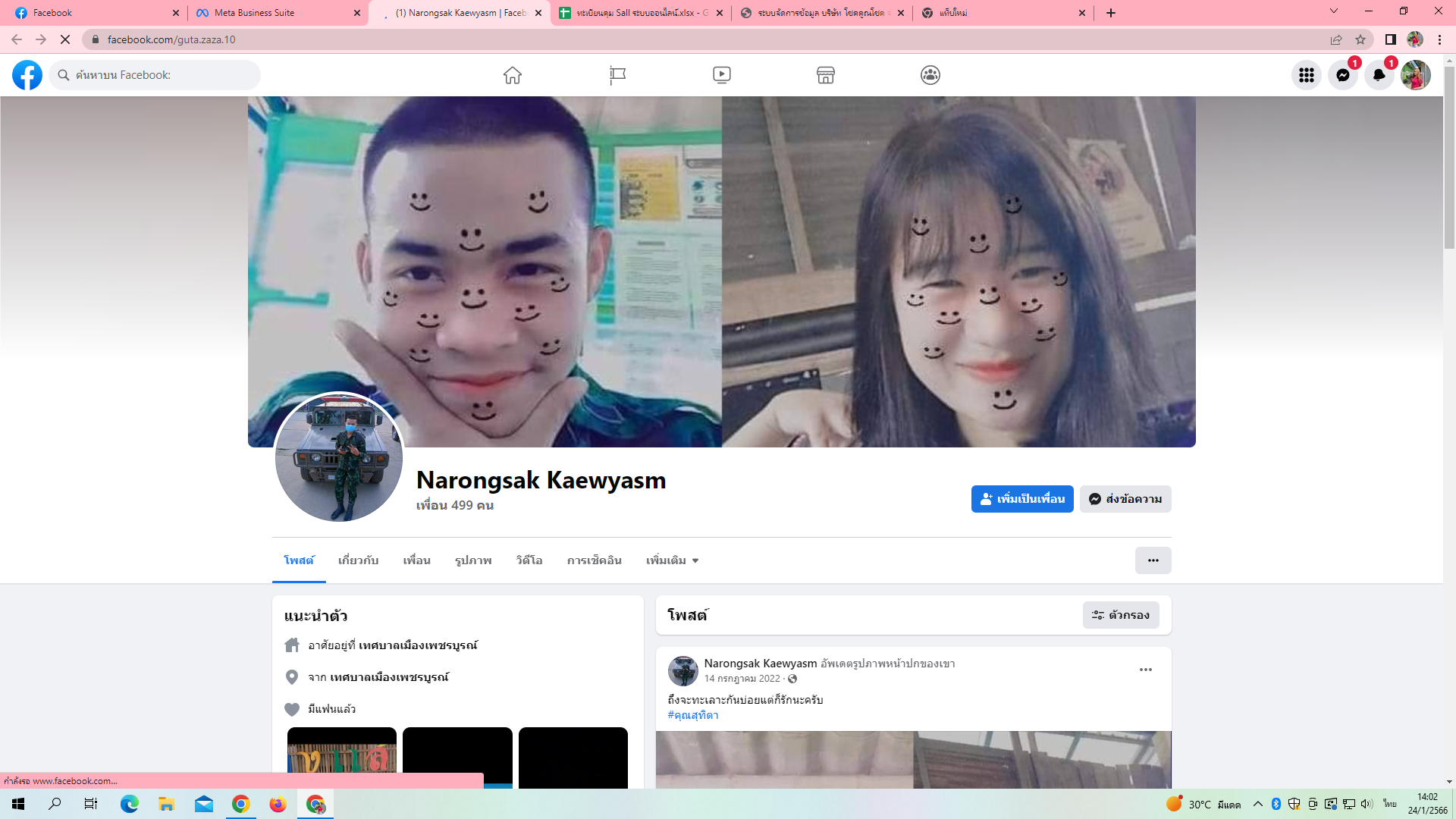Screen dimensions: 1456x819
Task: Click the Facebook logo
Action: pyautogui.click(x=27, y=75)
